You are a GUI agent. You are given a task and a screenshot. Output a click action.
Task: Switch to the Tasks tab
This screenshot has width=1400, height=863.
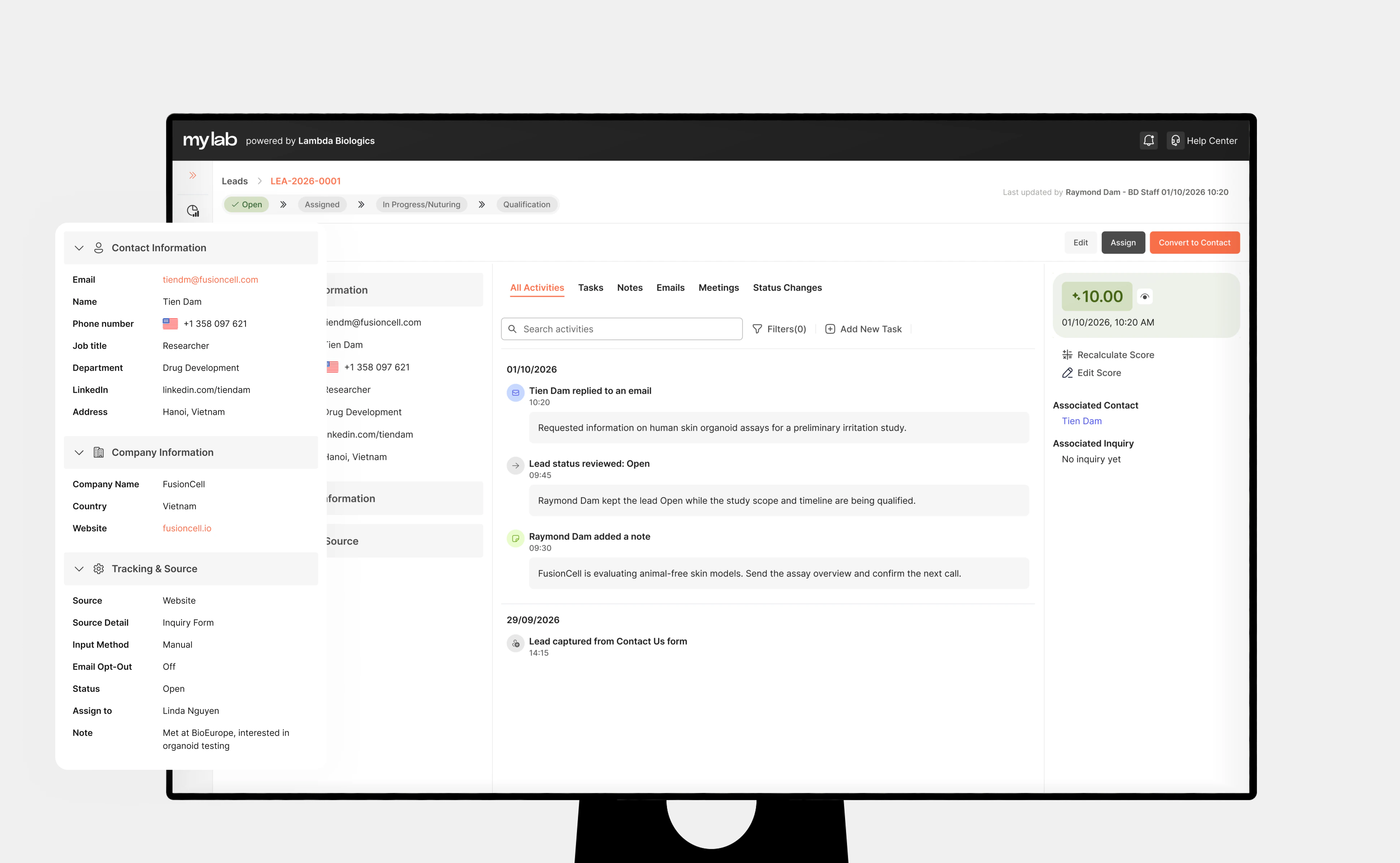coord(590,288)
